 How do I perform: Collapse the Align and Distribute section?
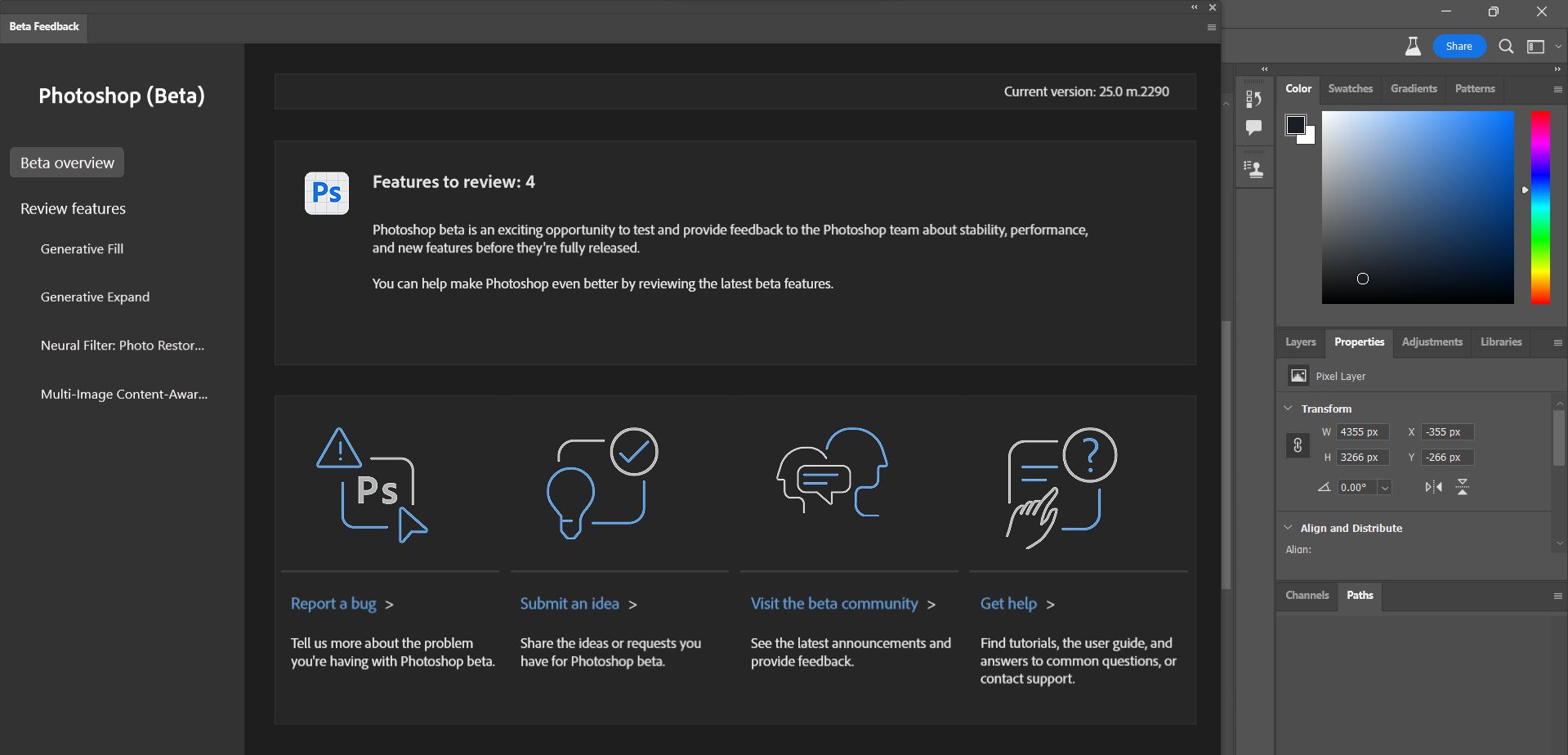[x=1289, y=528]
